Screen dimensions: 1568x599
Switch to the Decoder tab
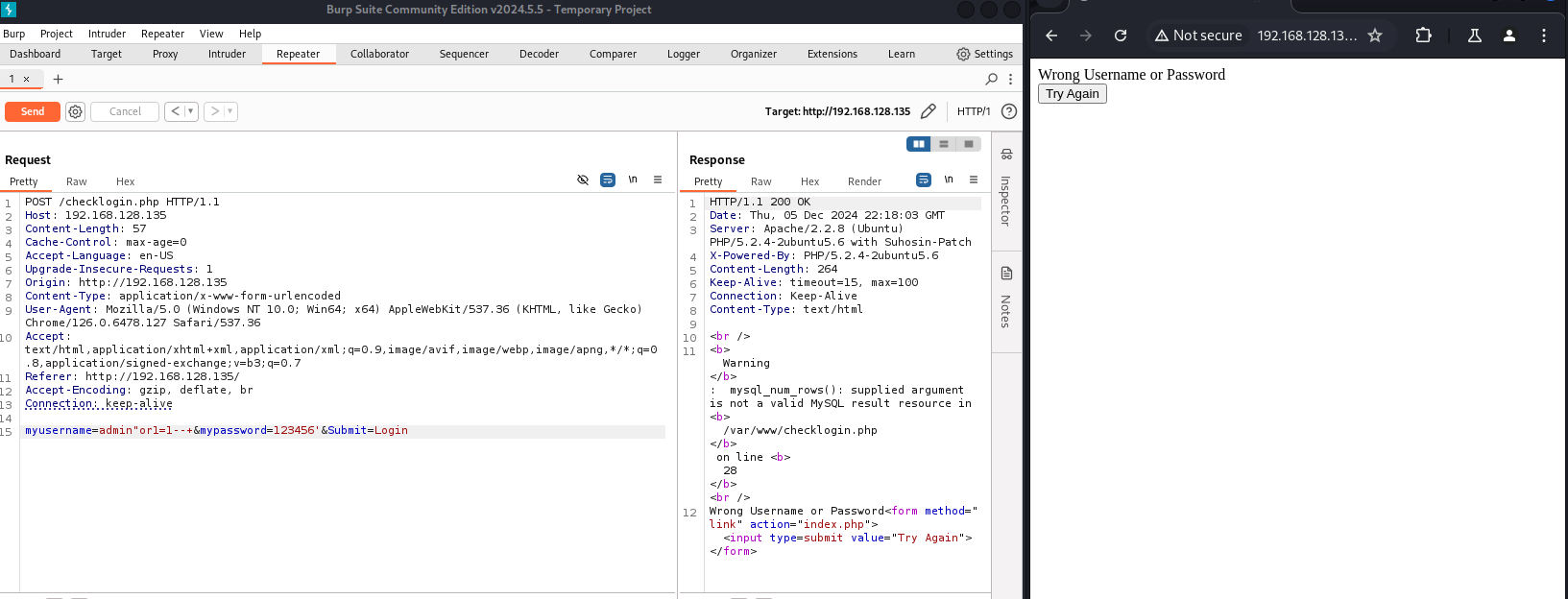(539, 54)
